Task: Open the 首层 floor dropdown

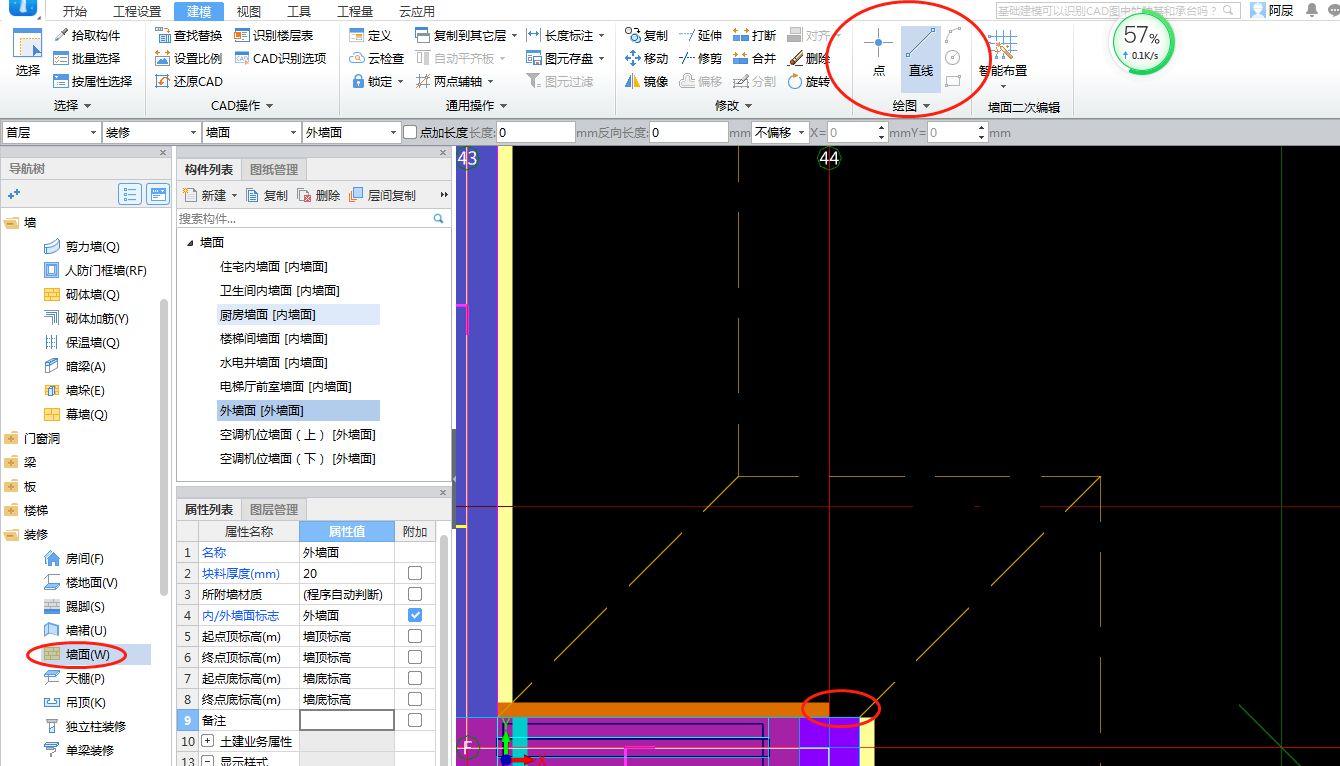Action: (51, 132)
